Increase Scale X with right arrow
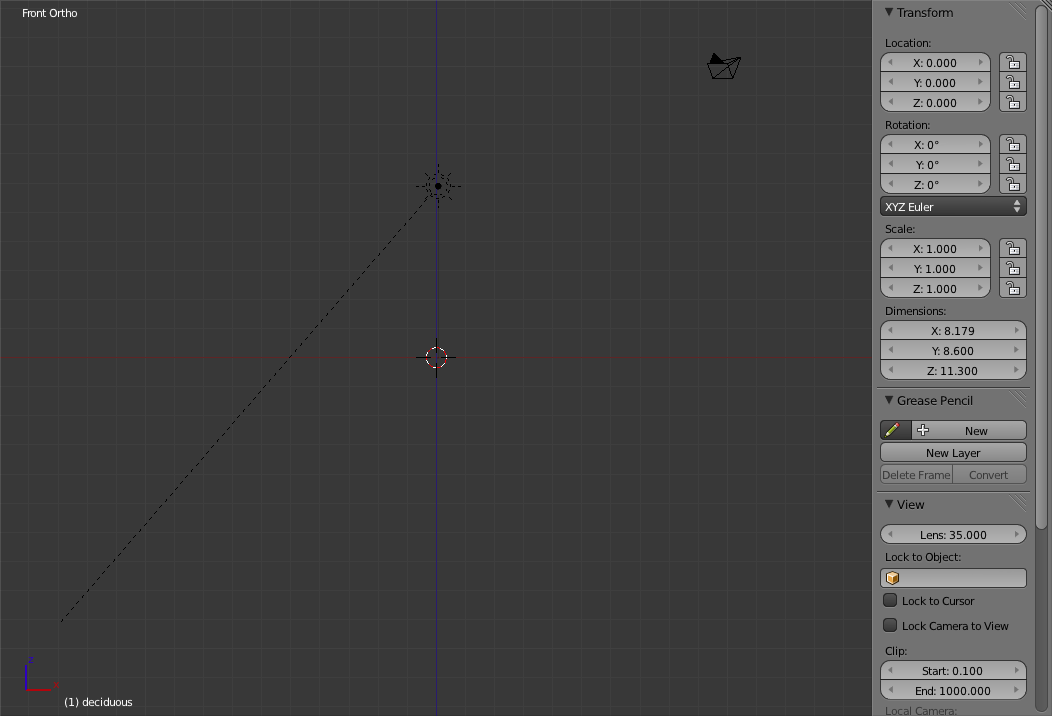Image resolution: width=1052 pixels, height=716 pixels. pos(981,248)
